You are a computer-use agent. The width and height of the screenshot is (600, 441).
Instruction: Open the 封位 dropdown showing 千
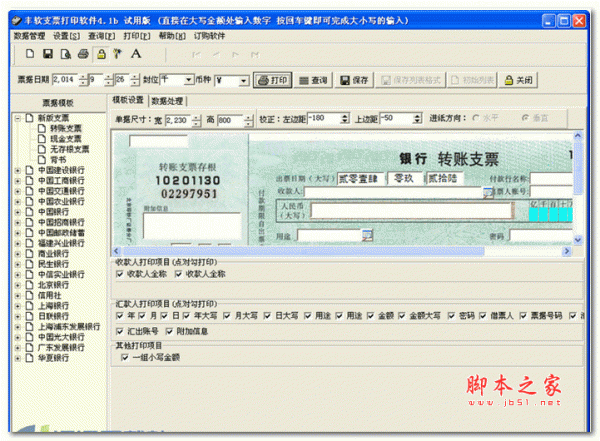[189, 80]
